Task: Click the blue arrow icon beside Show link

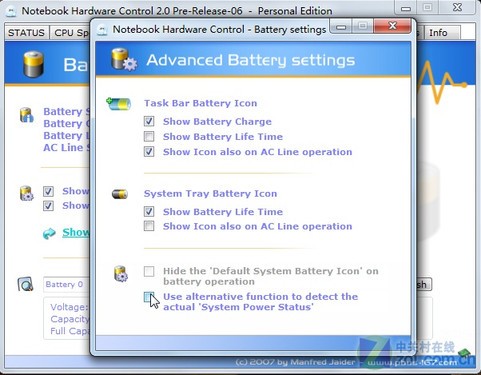Action: [49, 233]
